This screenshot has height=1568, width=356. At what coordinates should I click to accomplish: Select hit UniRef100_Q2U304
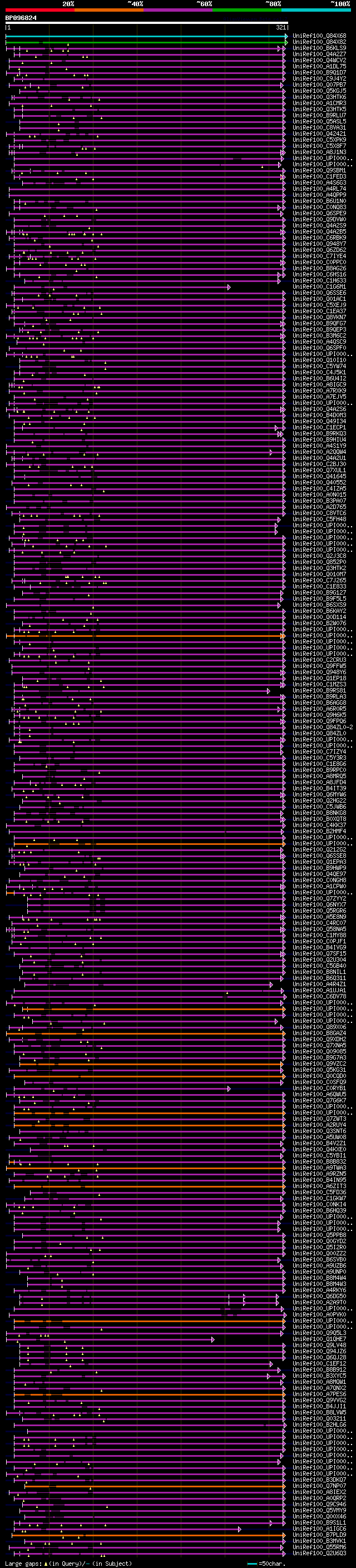[319, 959]
